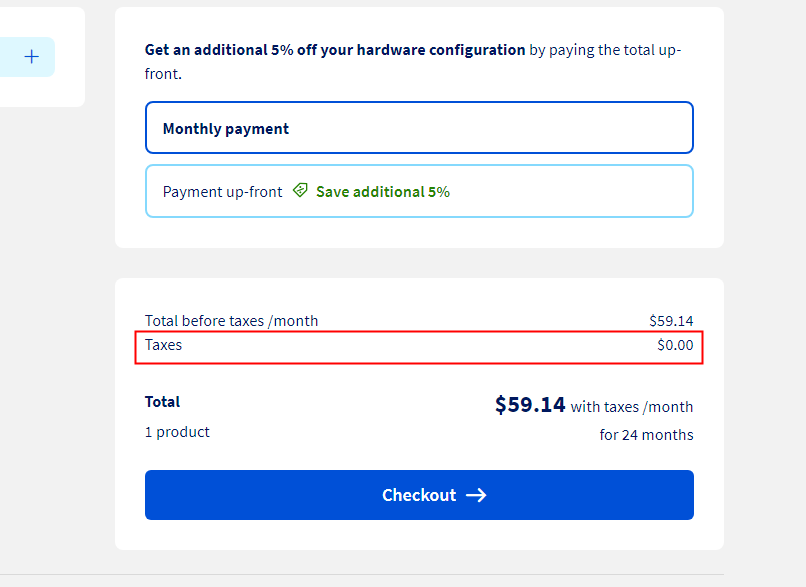The height and width of the screenshot is (587, 806).
Task: Click the plus icon button on the left
Action: pyautogui.click(x=31, y=57)
